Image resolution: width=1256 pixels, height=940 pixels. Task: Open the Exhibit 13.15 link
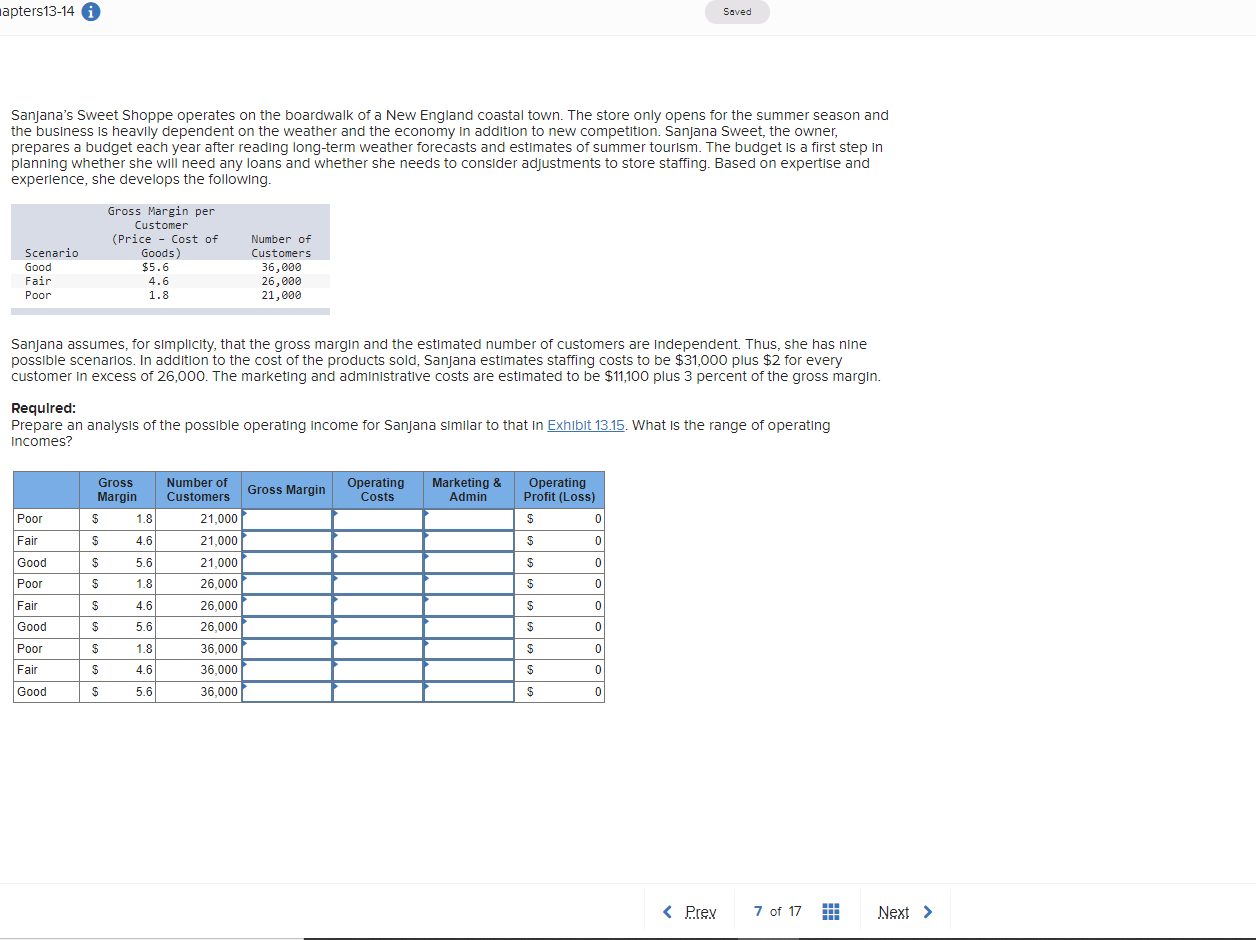(586, 425)
